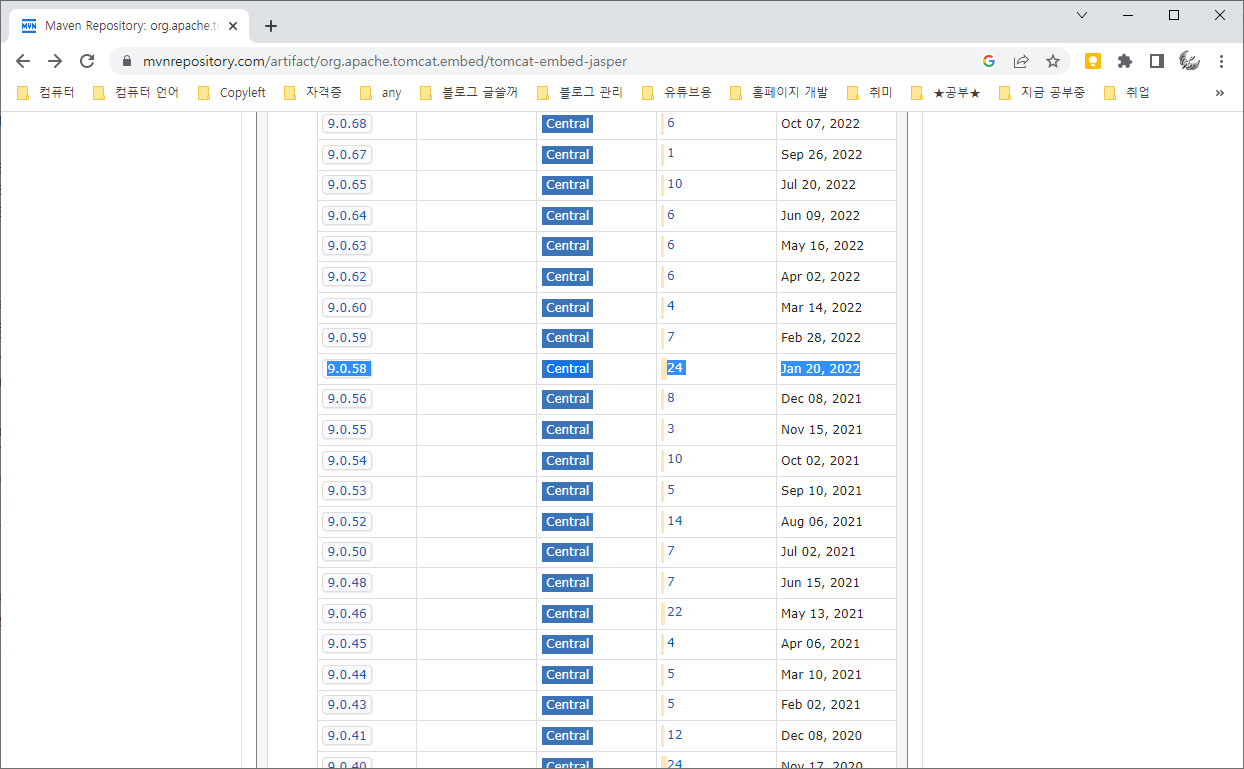Open the 블로그 관리 bookmark folder
The image size is (1244, 769).
coord(581,92)
